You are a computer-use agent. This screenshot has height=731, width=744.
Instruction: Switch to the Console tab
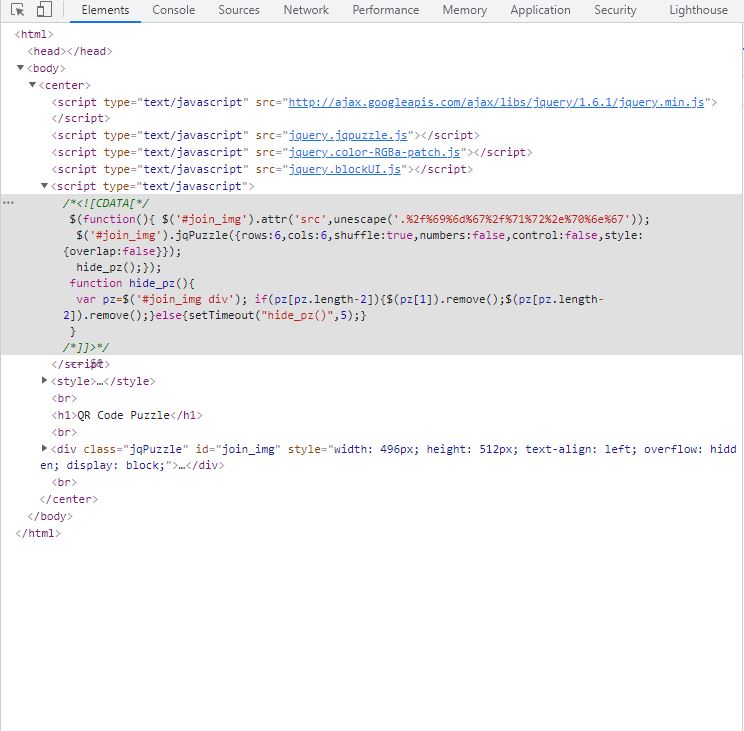click(174, 10)
